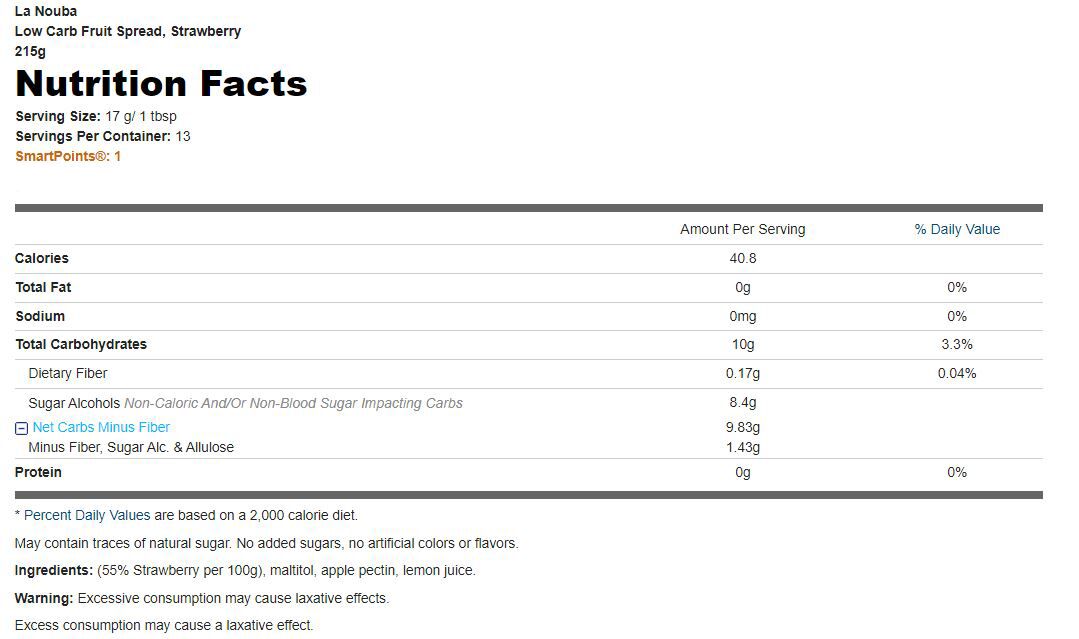This screenshot has height=639, width=1079.
Task: Click the Nutrition Facts heading
Action: (x=161, y=84)
